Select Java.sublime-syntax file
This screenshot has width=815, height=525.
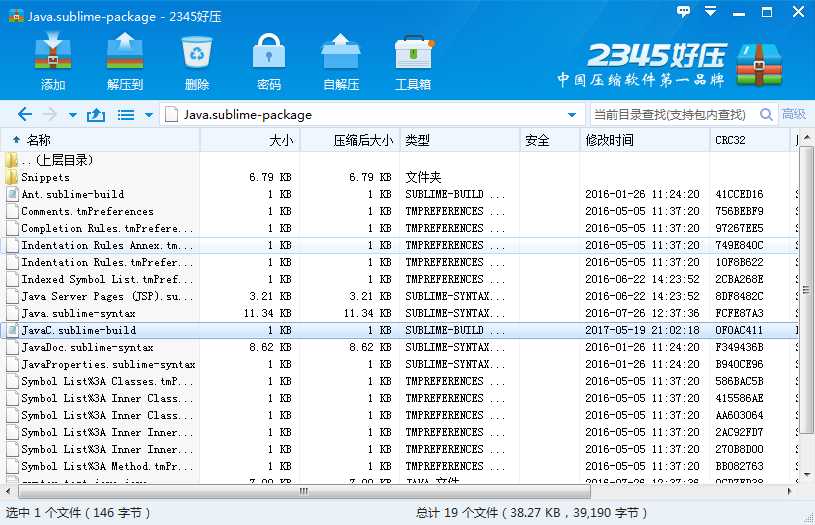[399, 313]
